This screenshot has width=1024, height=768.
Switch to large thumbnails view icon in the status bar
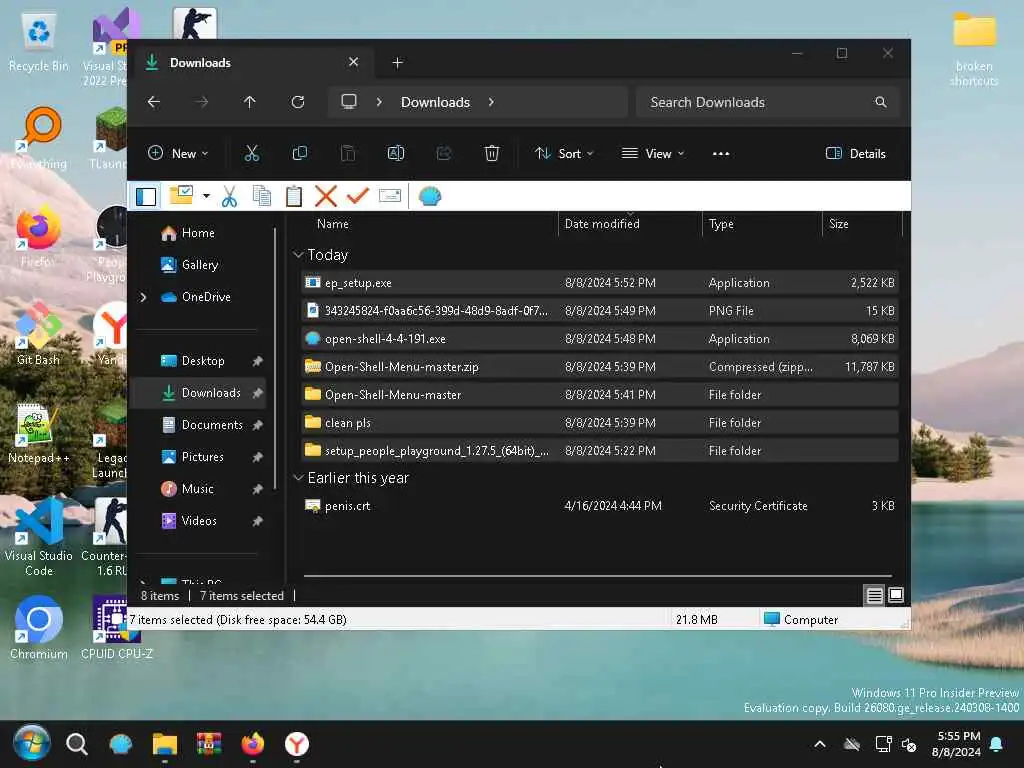(x=896, y=595)
